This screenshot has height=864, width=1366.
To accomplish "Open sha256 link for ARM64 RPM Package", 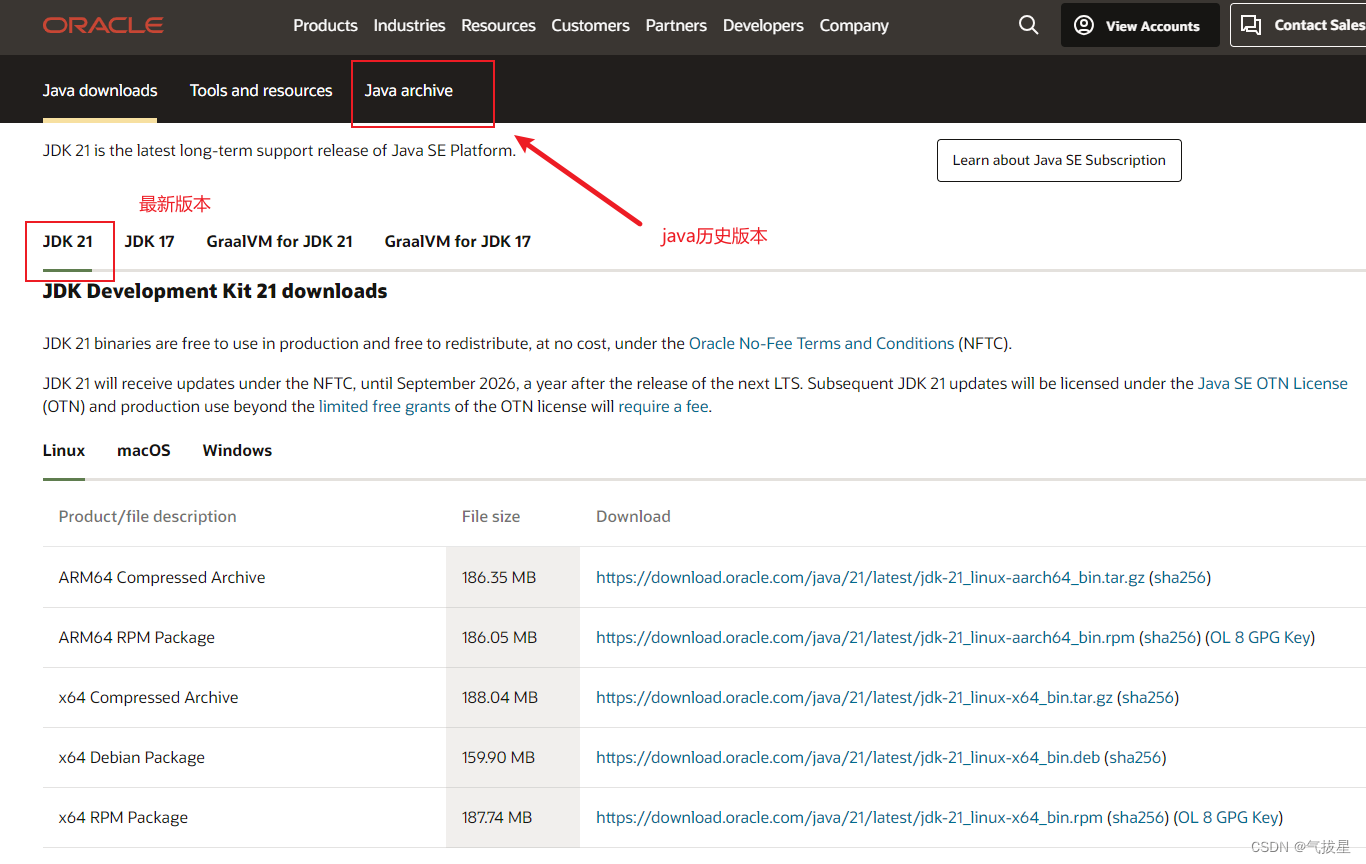I will tap(1170, 637).
